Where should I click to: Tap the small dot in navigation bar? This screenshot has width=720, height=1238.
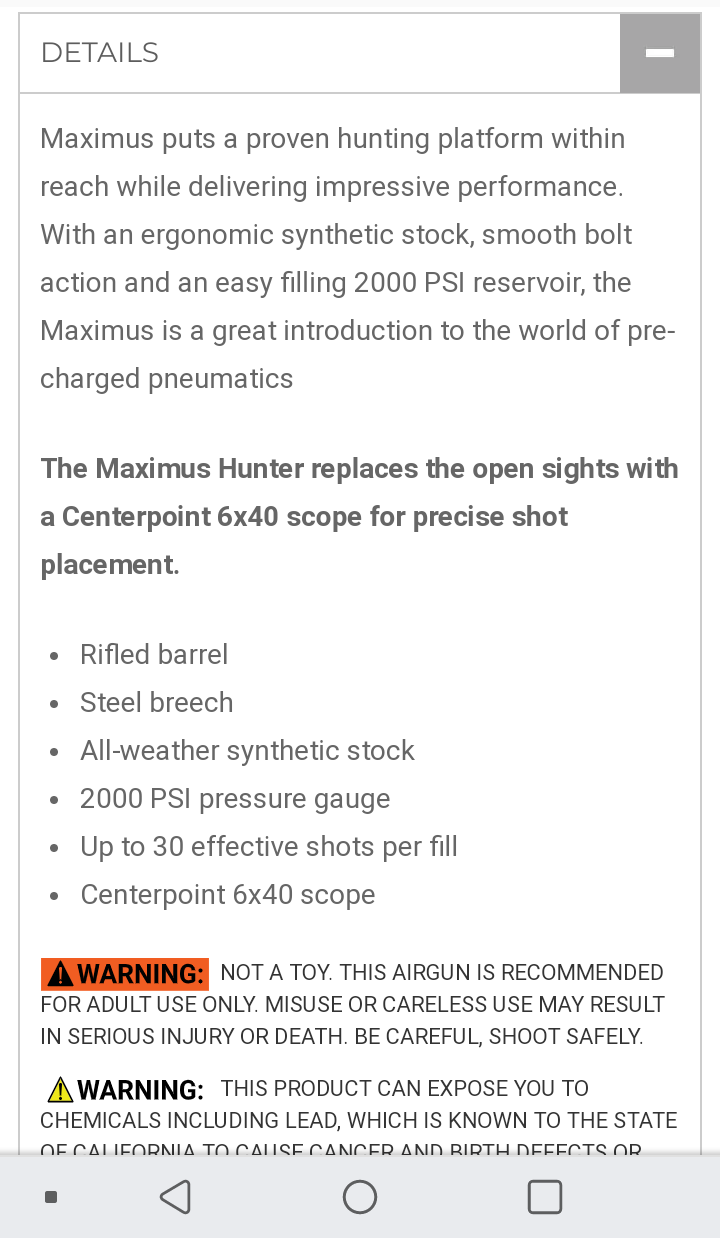[51, 1196]
